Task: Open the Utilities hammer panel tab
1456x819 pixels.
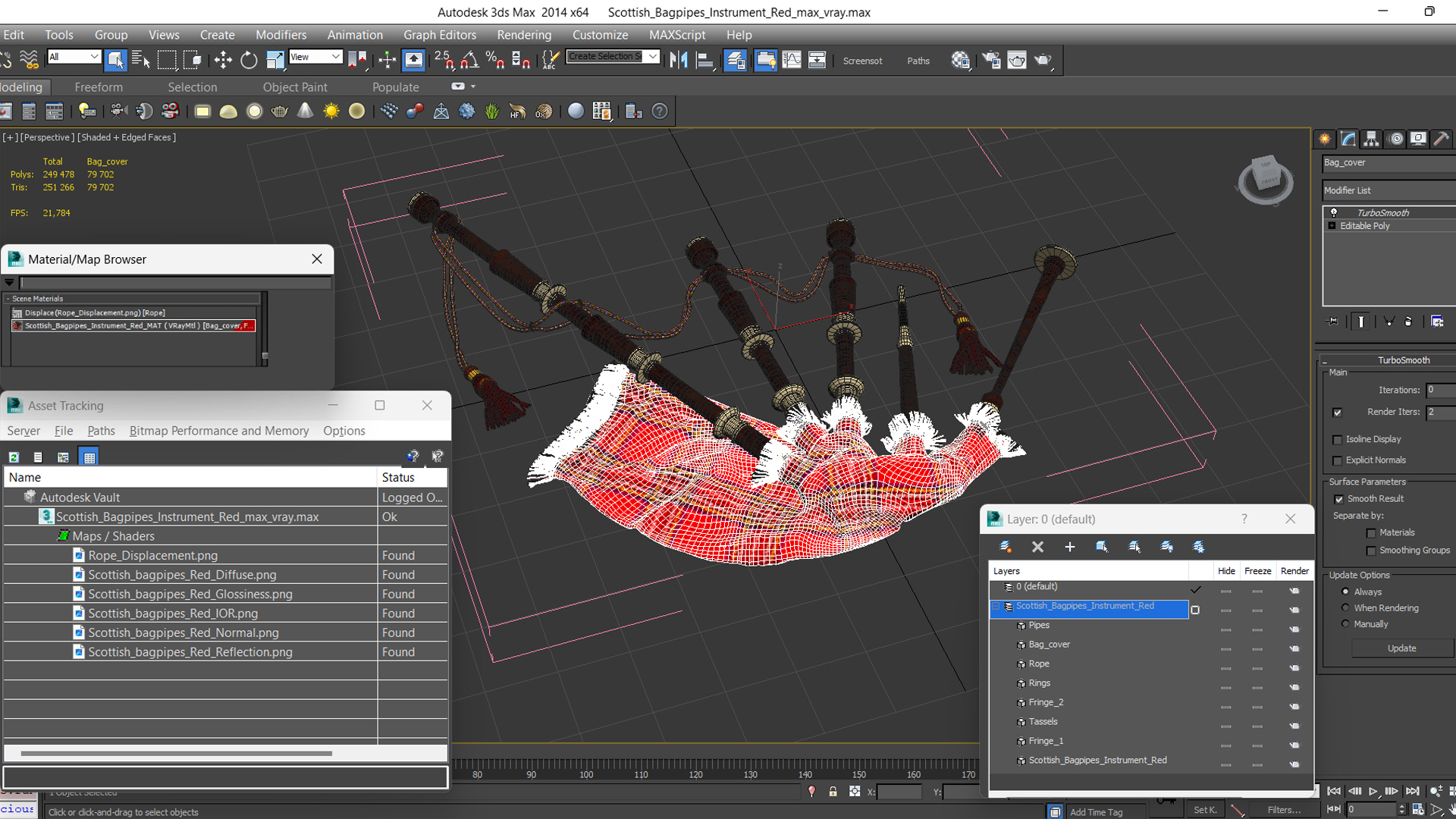Action: point(1442,139)
